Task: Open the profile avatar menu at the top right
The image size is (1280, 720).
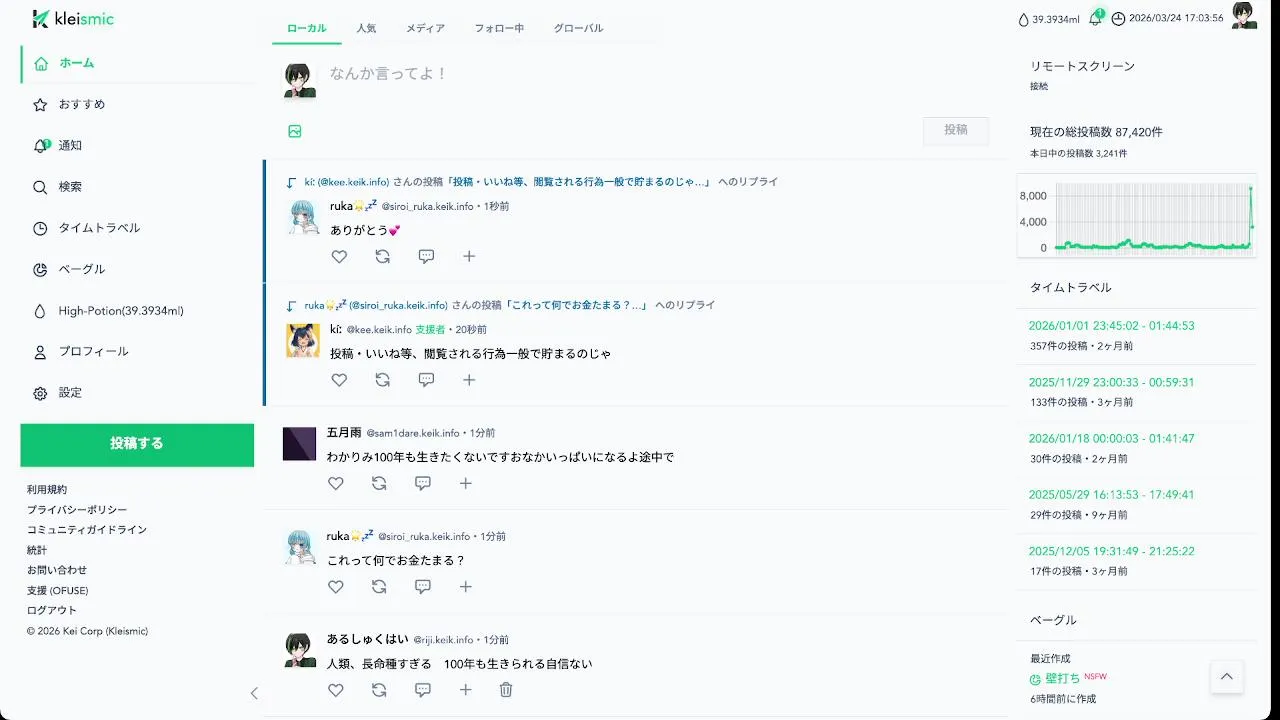Action: pyautogui.click(x=1244, y=16)
